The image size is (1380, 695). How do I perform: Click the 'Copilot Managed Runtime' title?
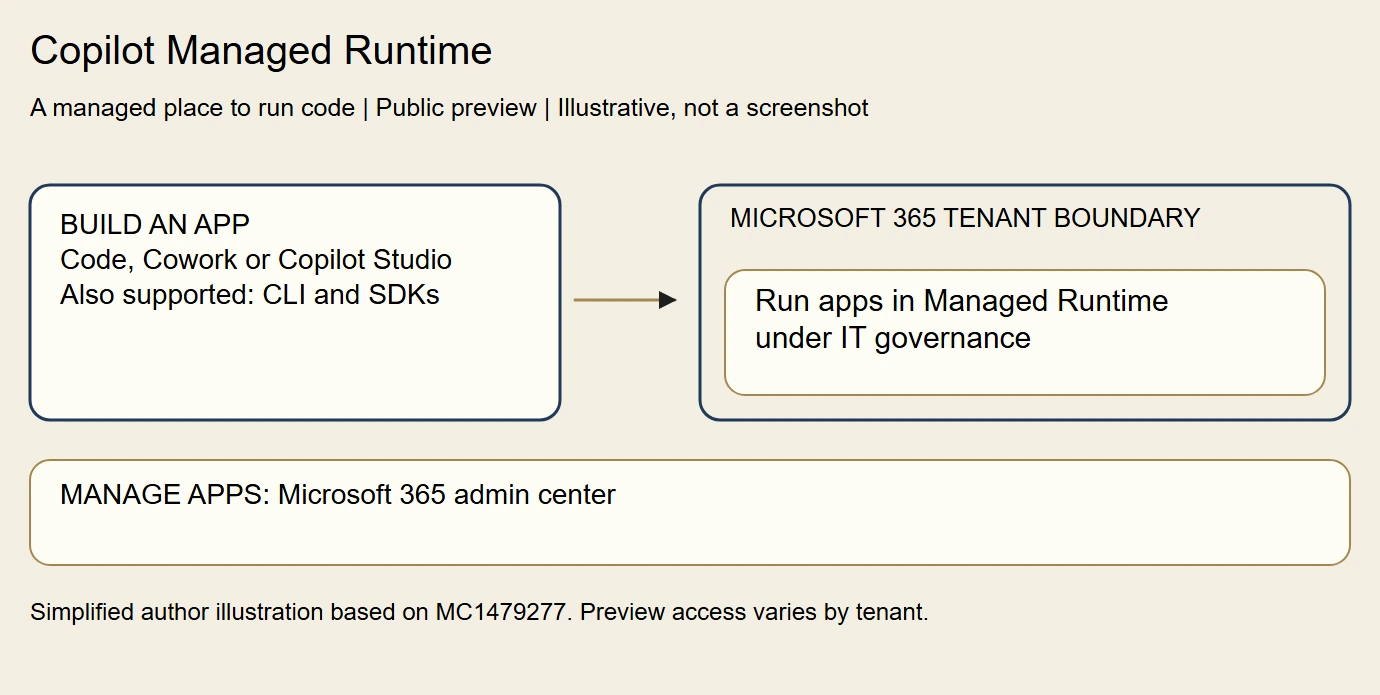261,51
